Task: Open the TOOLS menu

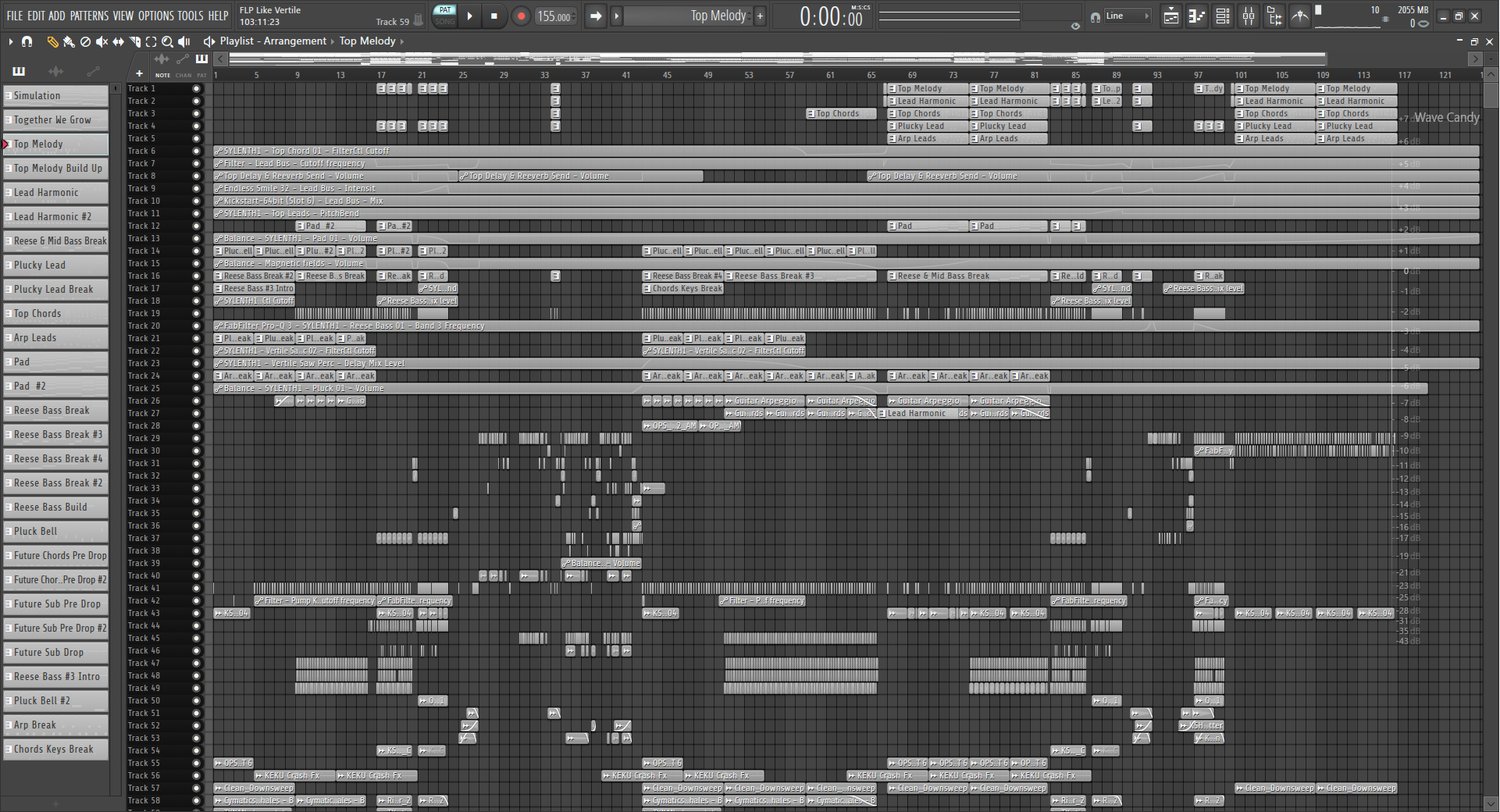Action: 190,16
